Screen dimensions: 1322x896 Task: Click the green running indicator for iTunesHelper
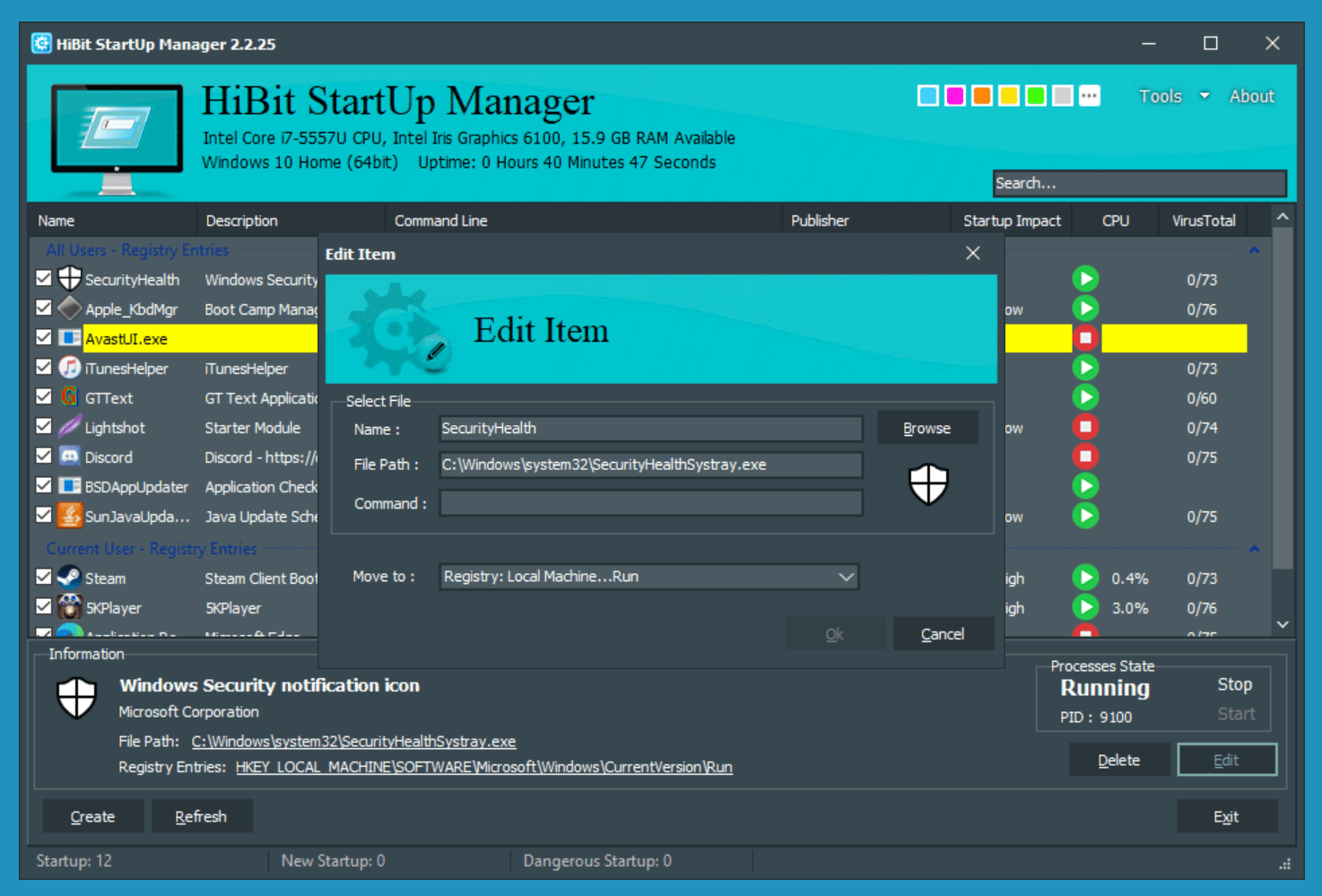[x=1085, y=368]
